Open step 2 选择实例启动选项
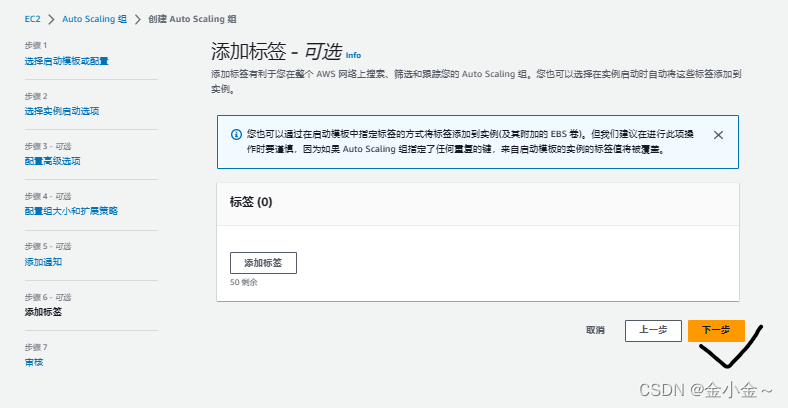The width and height of the screenshot is (788, 408). point(62,111)
